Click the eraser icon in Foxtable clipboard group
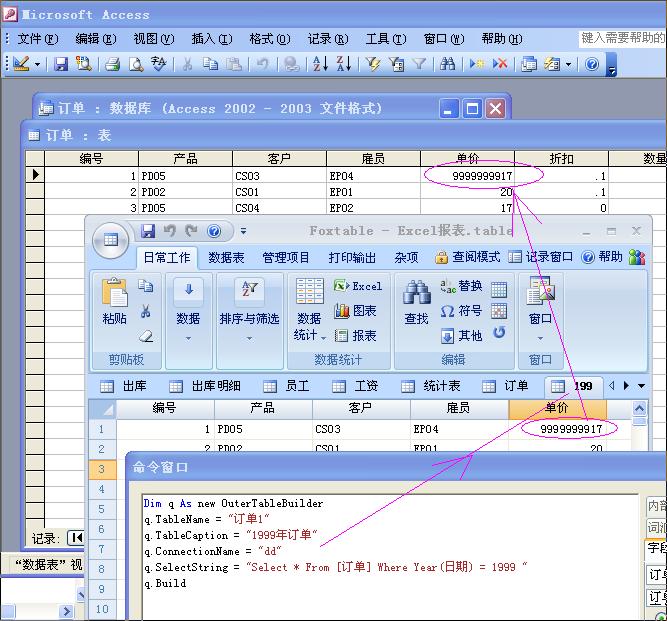 146,336
